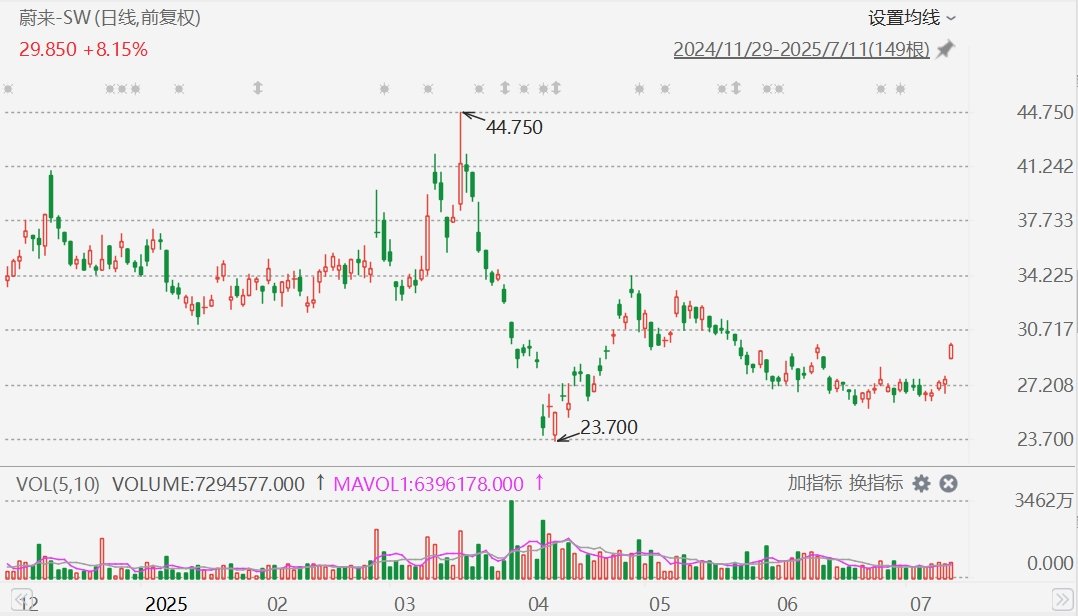Click 加指标 to add an indicator
The height and width of the screenshot is (616, 1078).
coord(814,483)
